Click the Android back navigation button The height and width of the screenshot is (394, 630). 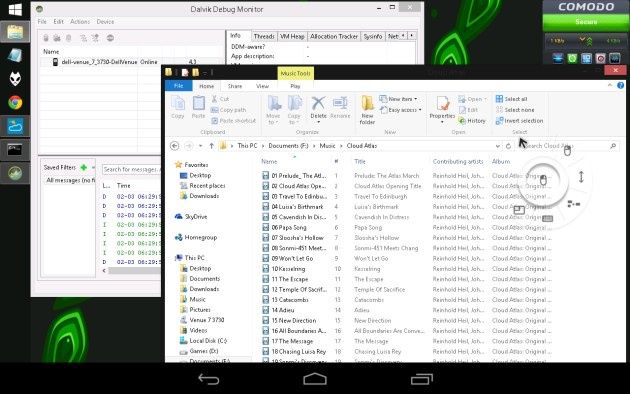pos(209,379)
